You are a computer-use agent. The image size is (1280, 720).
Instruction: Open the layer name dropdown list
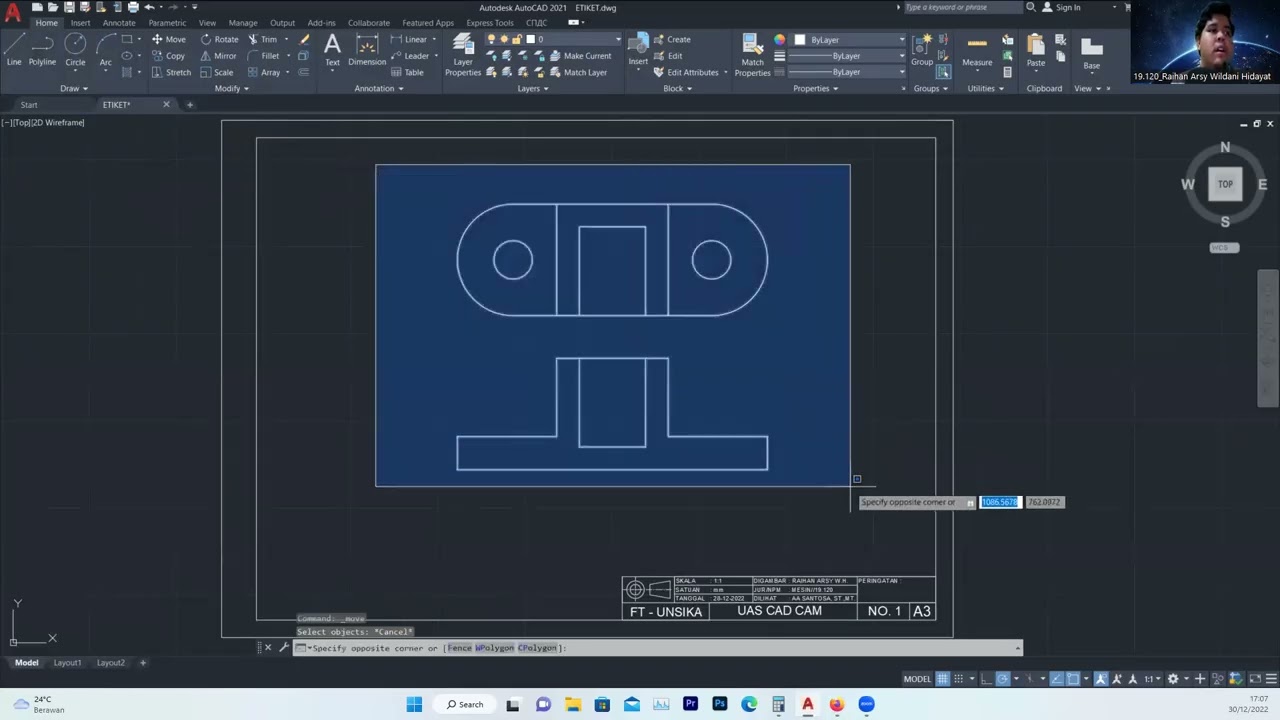click(617, 39)
